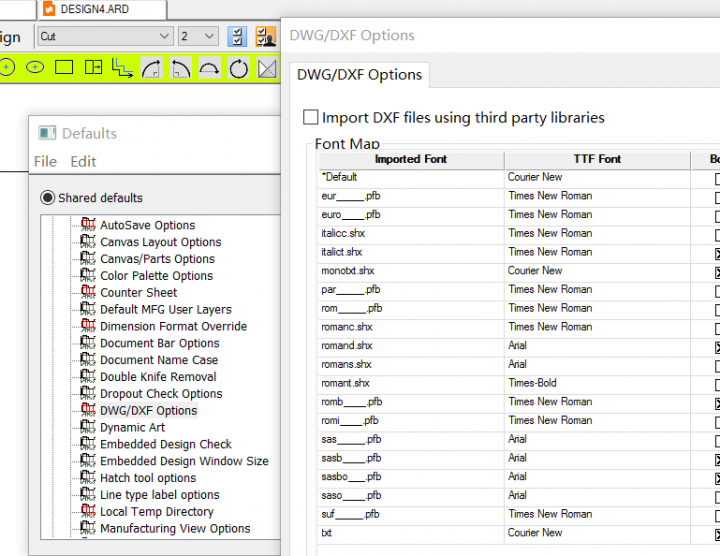Toggle the bold checkbox for the *Default font row
720x556 pixels.
(715, 178)
